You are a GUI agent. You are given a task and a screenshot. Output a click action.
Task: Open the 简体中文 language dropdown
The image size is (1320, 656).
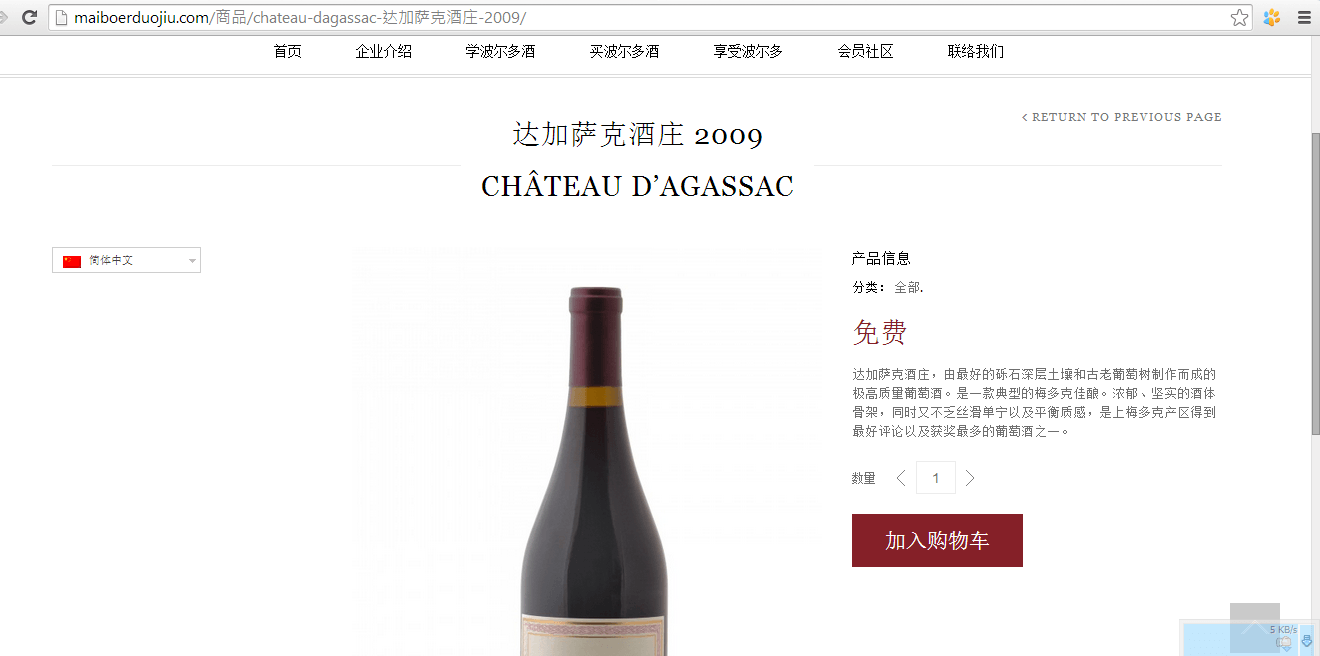(x=126, y=260)
